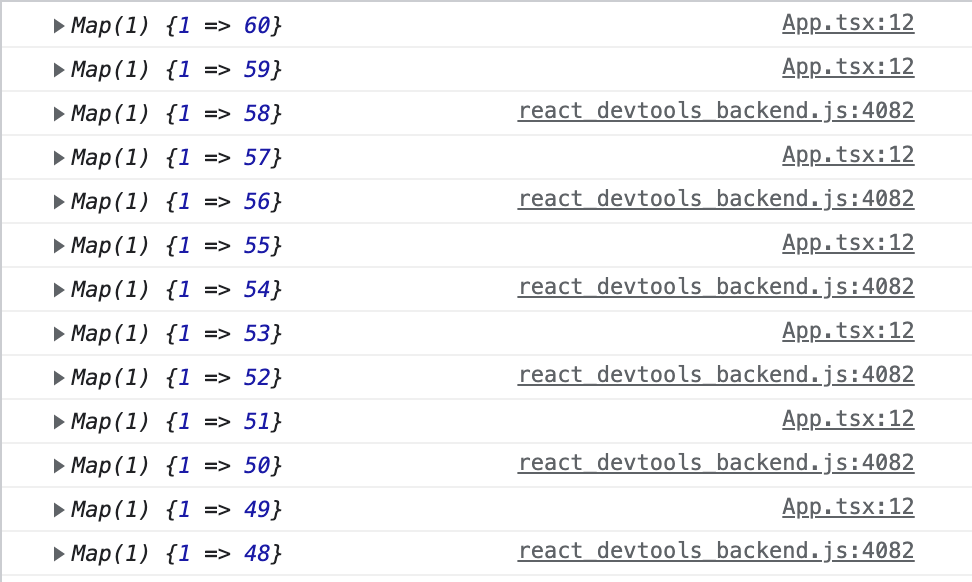Open react_devtools_backend.js:4082 link beside value 54
Image resolution: width=972 pixels, height=582 pixels.
tap(716, 287)
